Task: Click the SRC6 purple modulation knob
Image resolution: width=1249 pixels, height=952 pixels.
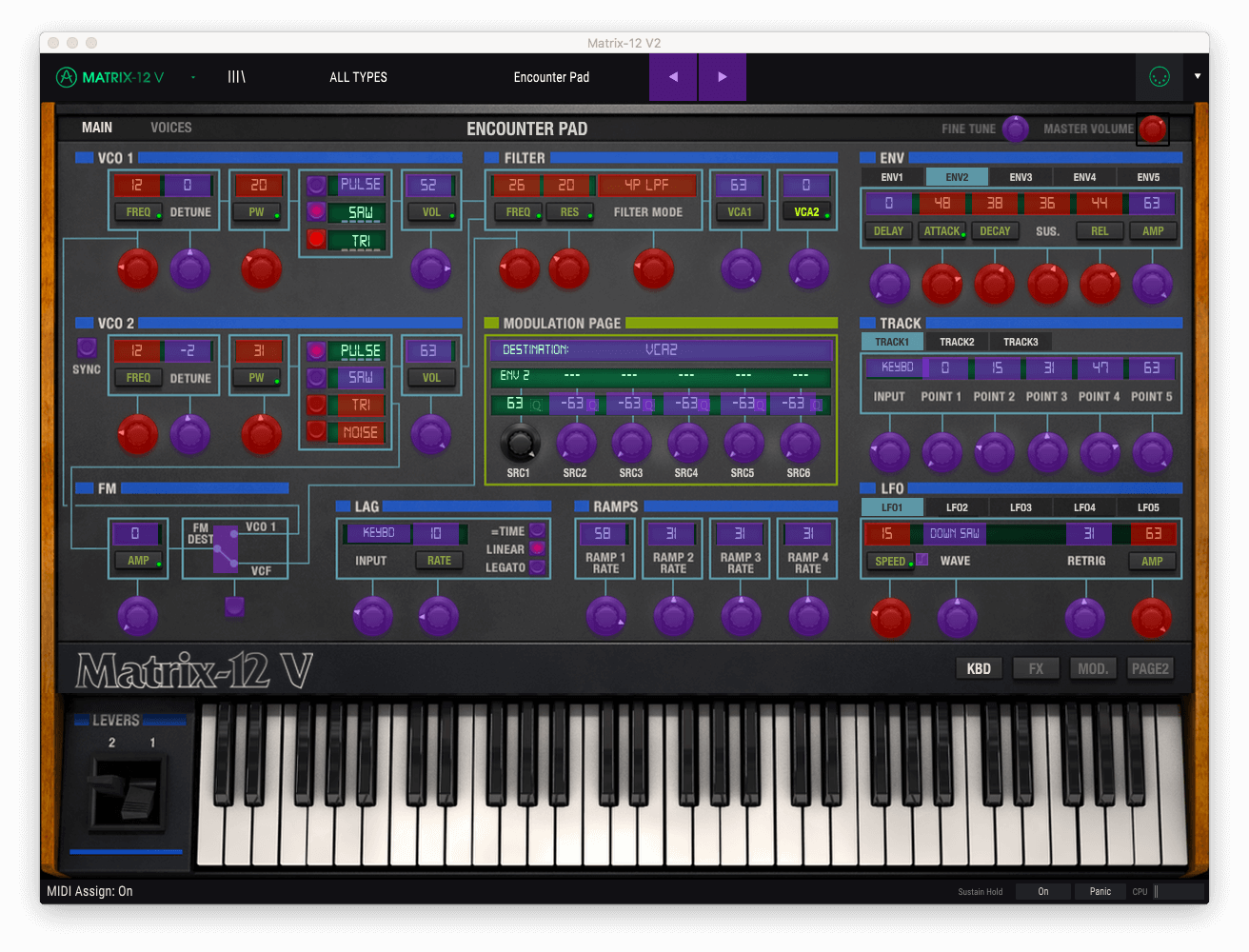Action: pyautogui.click(x=800, y=443)
